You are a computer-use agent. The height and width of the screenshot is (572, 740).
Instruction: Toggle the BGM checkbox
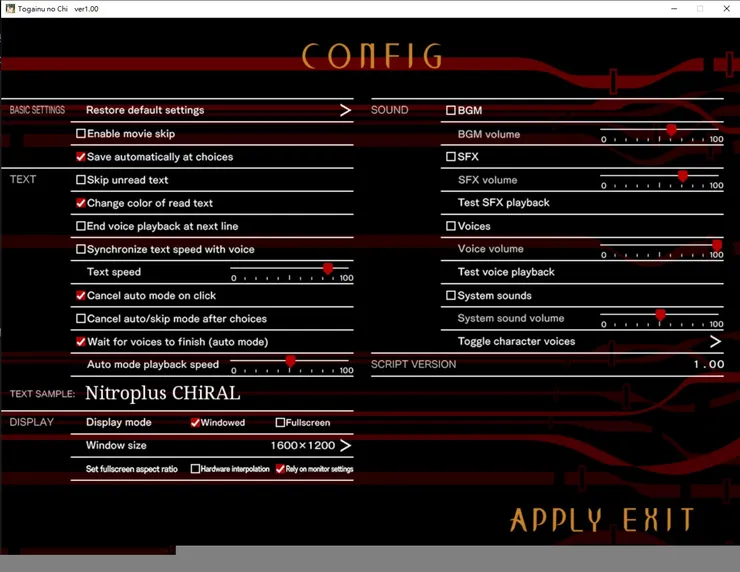tap(451, 110)
